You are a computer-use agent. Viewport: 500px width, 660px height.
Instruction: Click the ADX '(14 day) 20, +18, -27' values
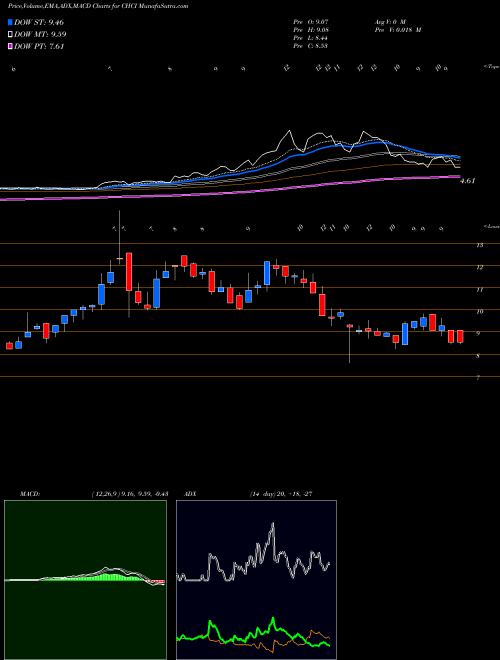tap(281, 494)
